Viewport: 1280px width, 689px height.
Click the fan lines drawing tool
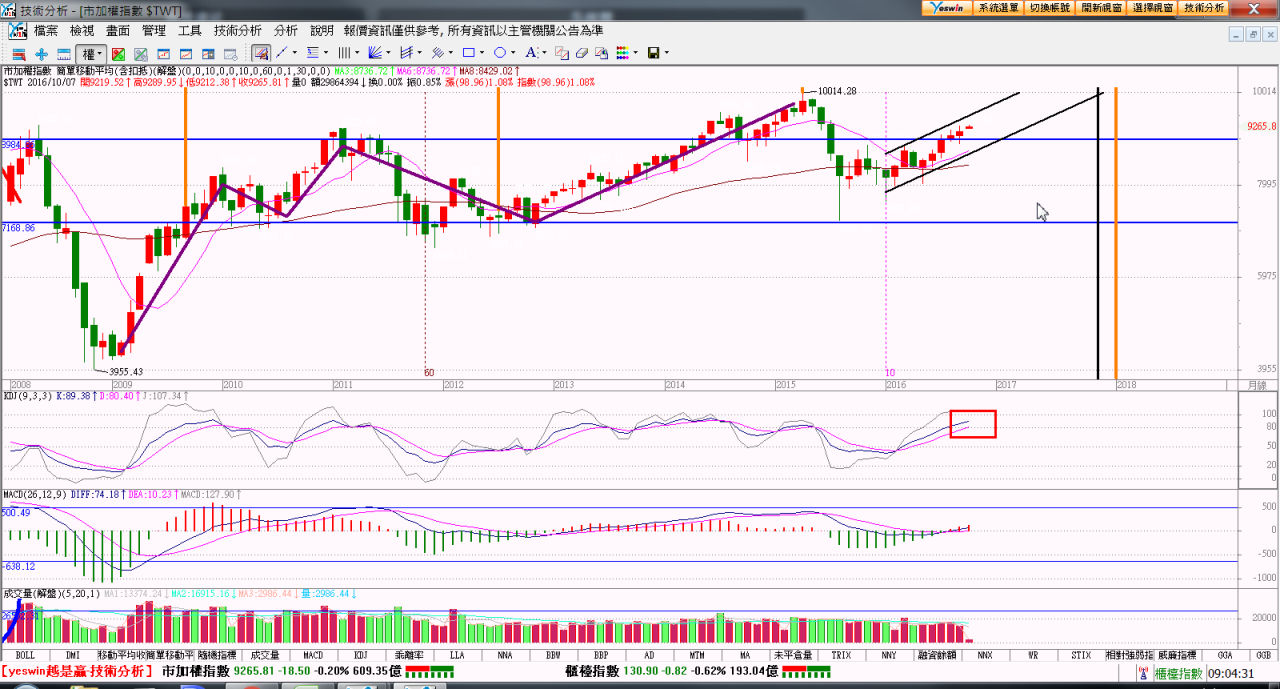click(x=374, y=53)
